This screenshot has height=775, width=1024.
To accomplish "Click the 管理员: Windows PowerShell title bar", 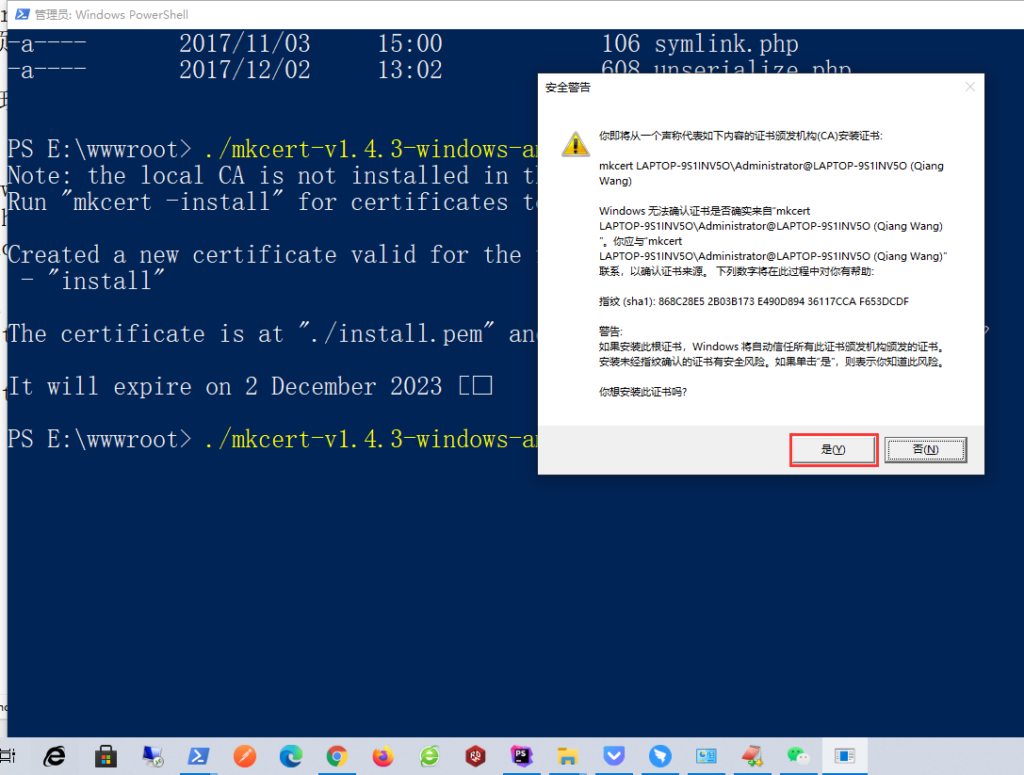I will [x=120, y=14].
